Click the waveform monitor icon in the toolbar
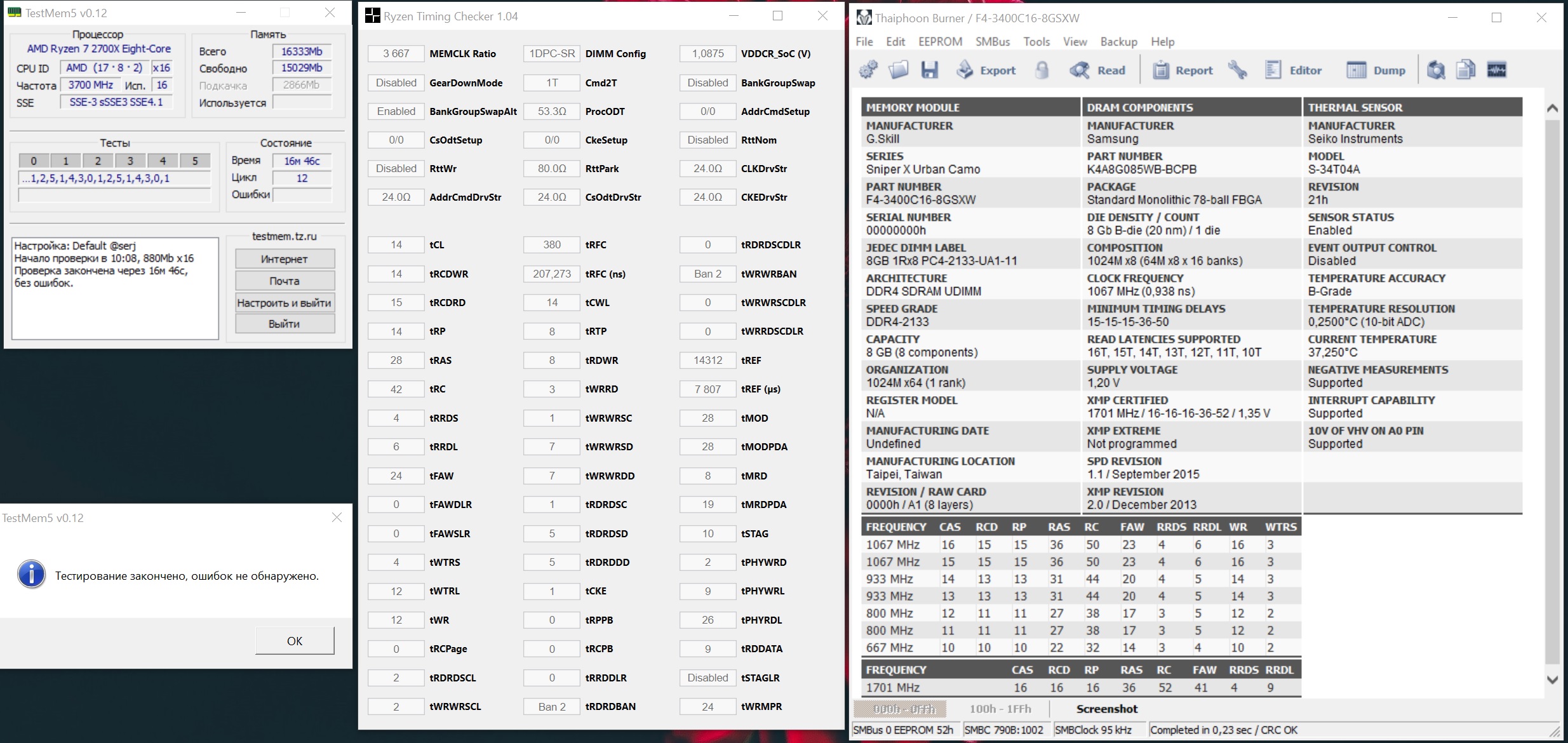 coord(1496,70)
